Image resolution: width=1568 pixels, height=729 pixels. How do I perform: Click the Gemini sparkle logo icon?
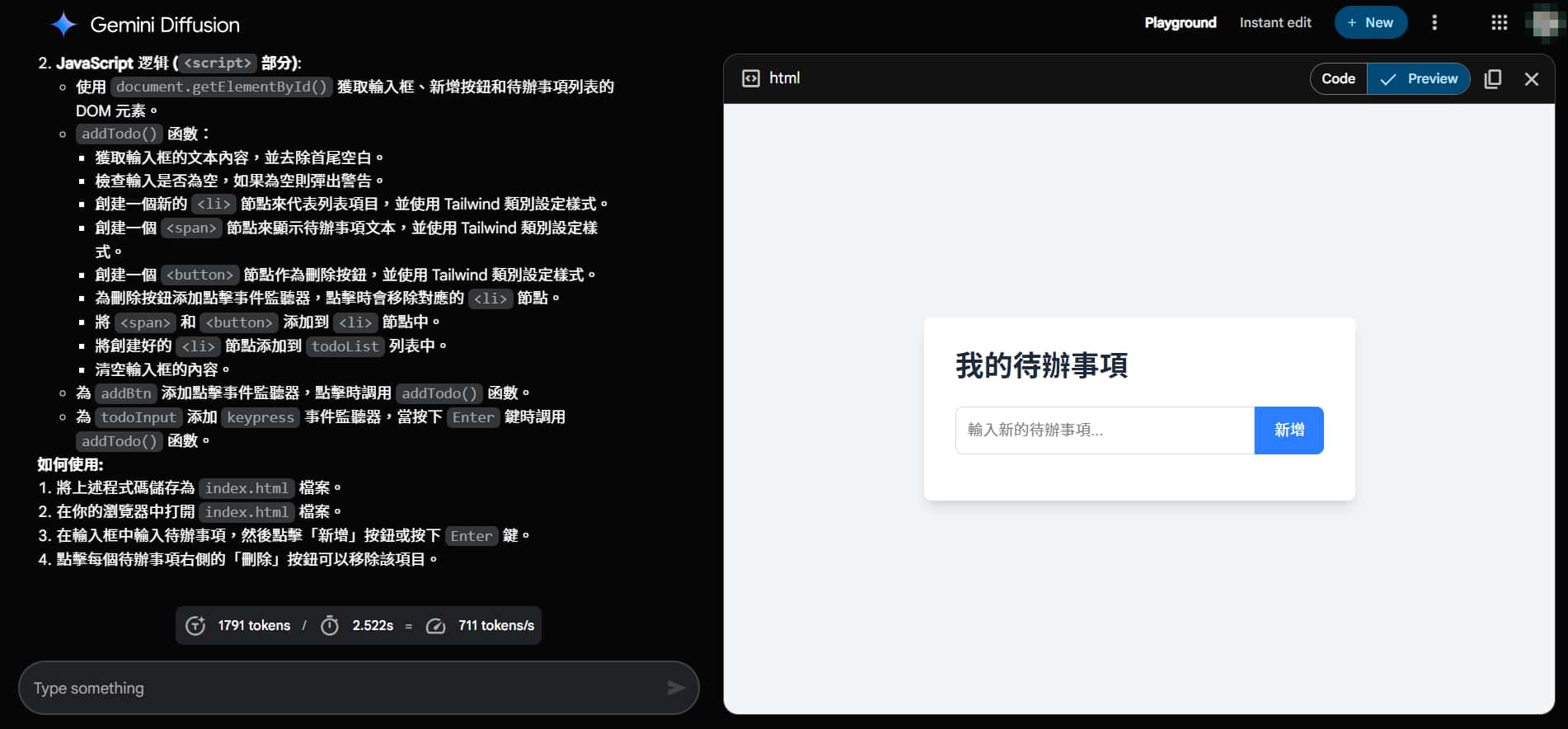tap(63, 25)
